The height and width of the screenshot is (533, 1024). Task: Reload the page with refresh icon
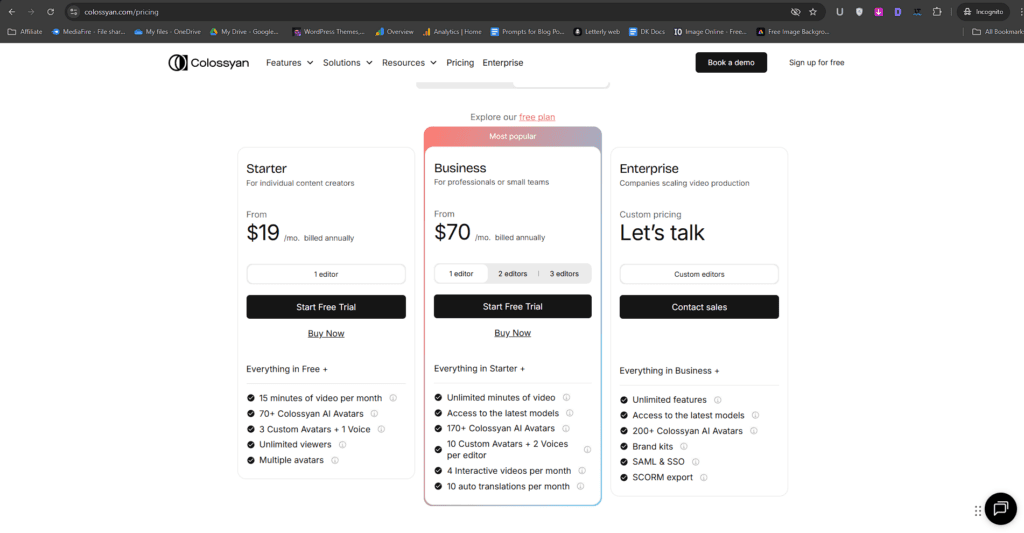[x=50, y=12]
